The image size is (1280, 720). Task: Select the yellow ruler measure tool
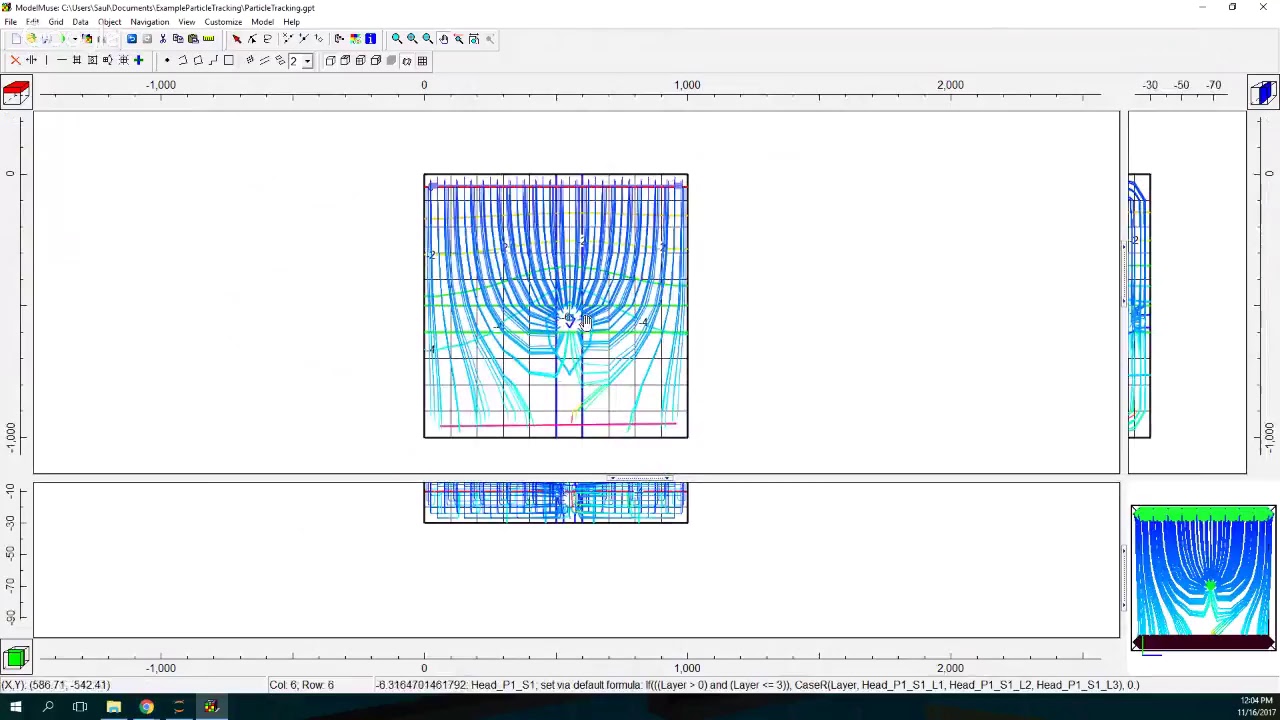coord(208,39)
